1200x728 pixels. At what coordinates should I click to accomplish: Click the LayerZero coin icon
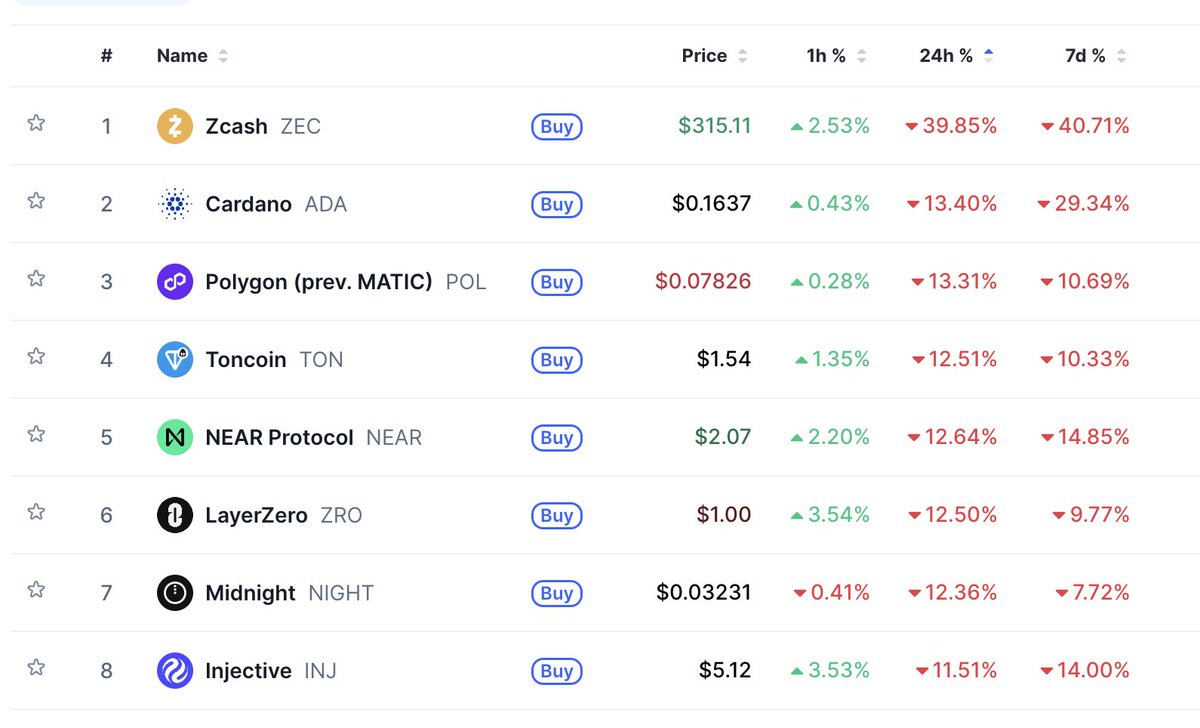point(175,515)
